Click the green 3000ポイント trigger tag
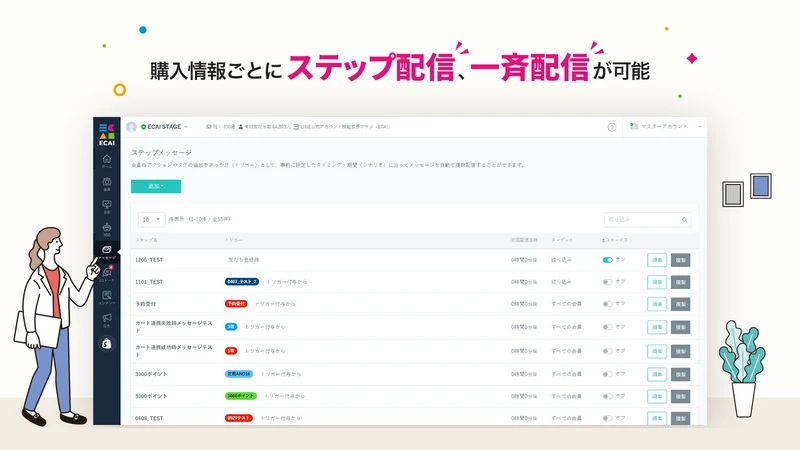 (241, 396)
